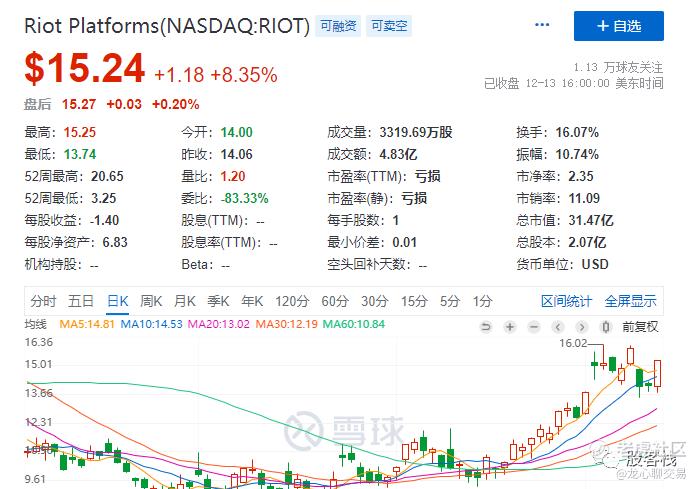Click the 可融资 tag

(x=338, y=26)
